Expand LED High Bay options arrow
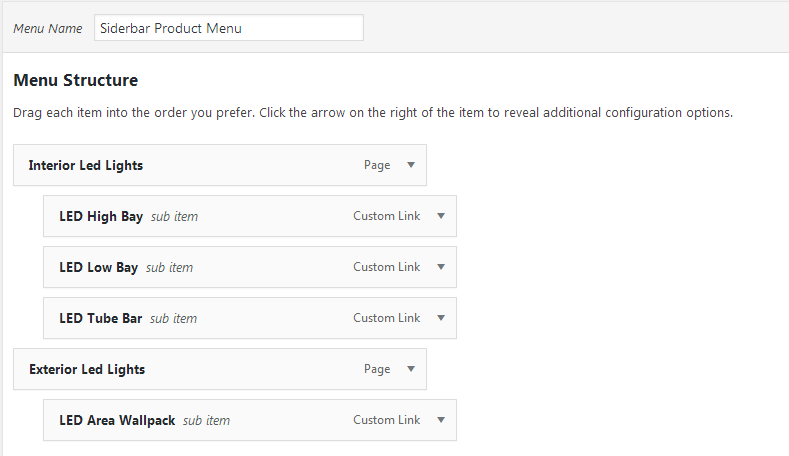This screenshot has width=789, height=456. (441, 216)
